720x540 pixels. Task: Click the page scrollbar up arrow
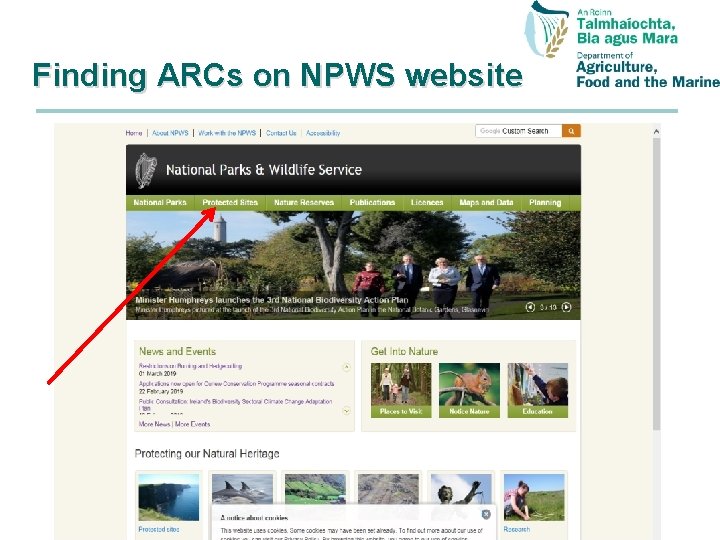[656, 132]
